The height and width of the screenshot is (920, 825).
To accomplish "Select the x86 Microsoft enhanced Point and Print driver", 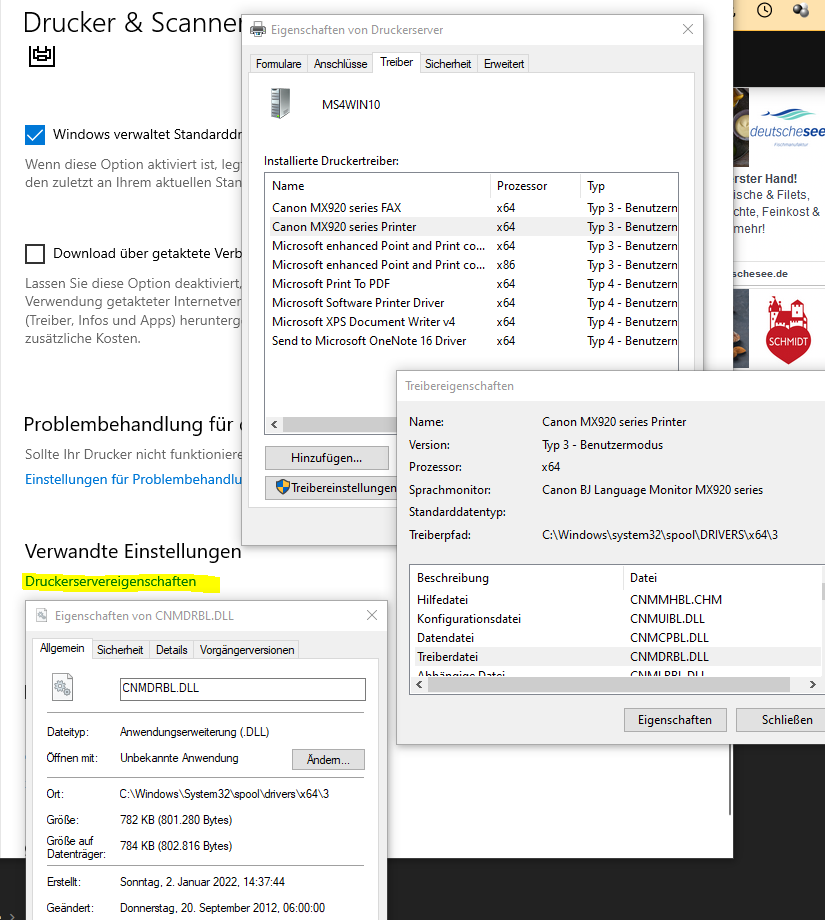I will pos(472,265).
